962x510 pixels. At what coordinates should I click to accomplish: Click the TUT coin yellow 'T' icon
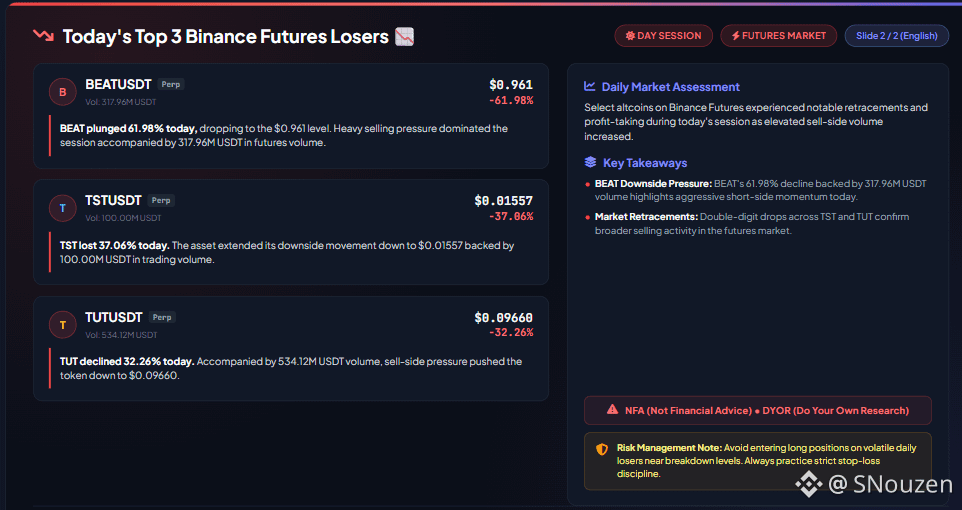tap(63, 325)
